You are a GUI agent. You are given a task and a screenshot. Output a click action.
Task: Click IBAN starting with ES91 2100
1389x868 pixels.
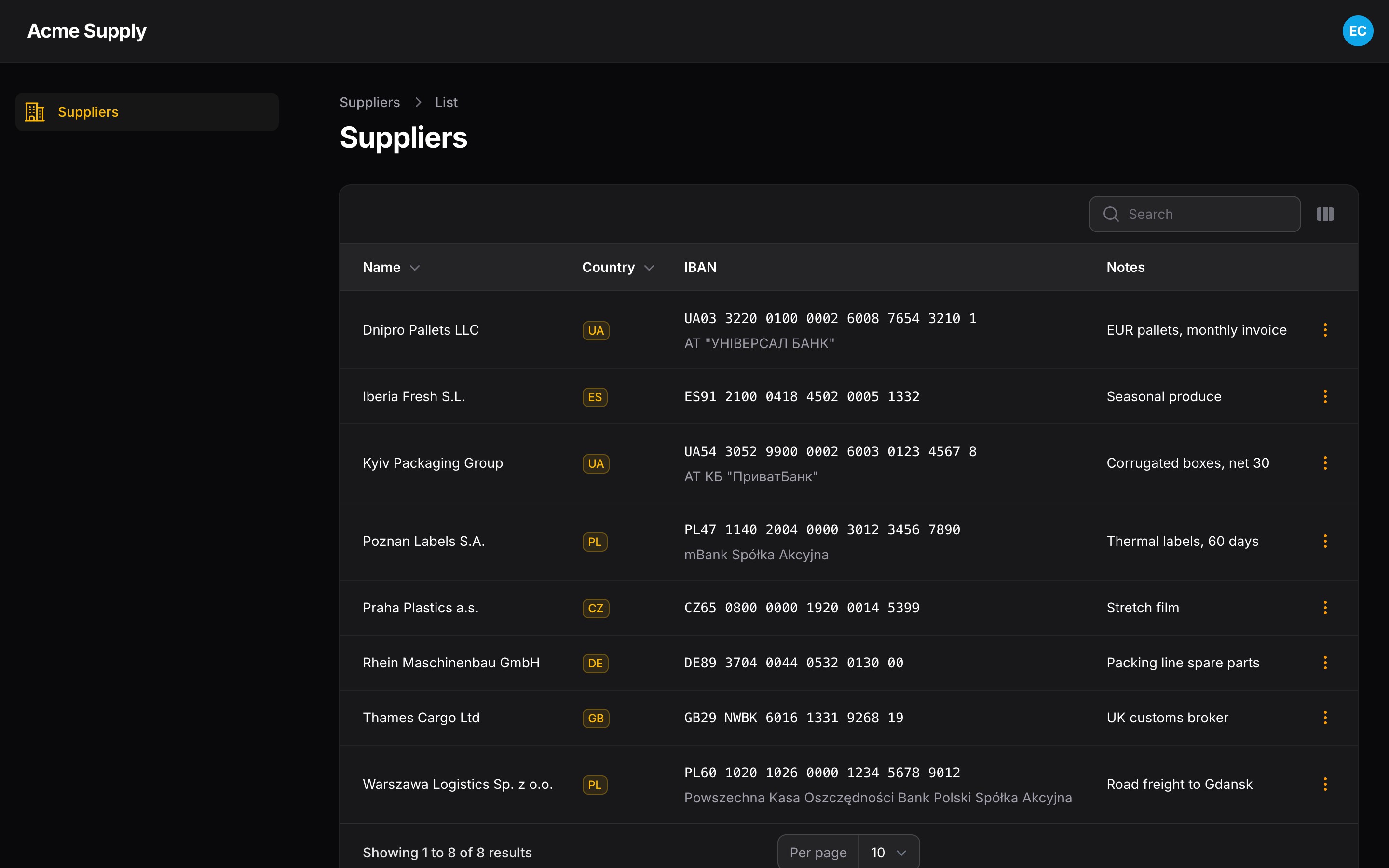(x=802, y=397)
